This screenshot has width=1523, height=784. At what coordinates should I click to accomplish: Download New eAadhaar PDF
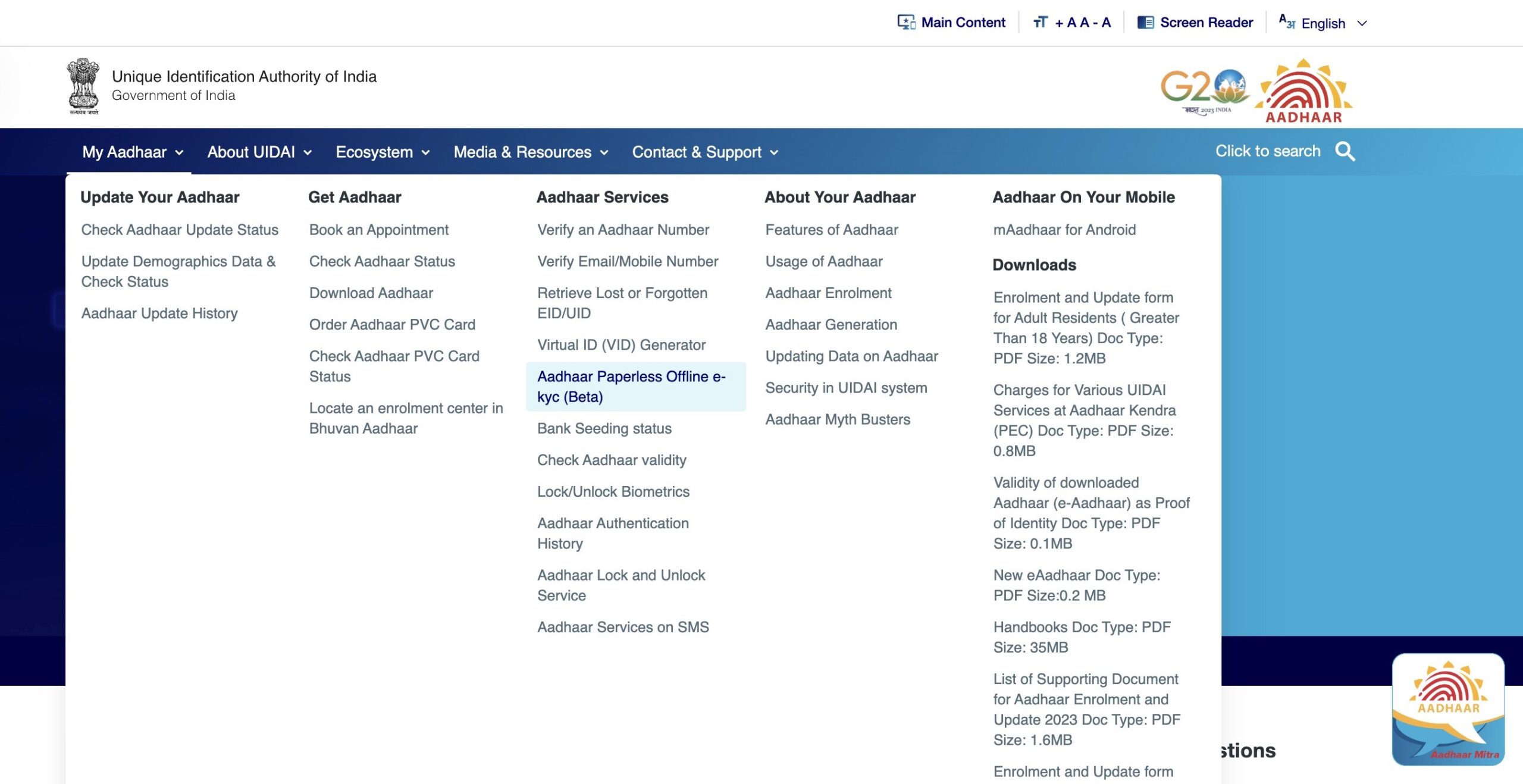point(1077,585)
